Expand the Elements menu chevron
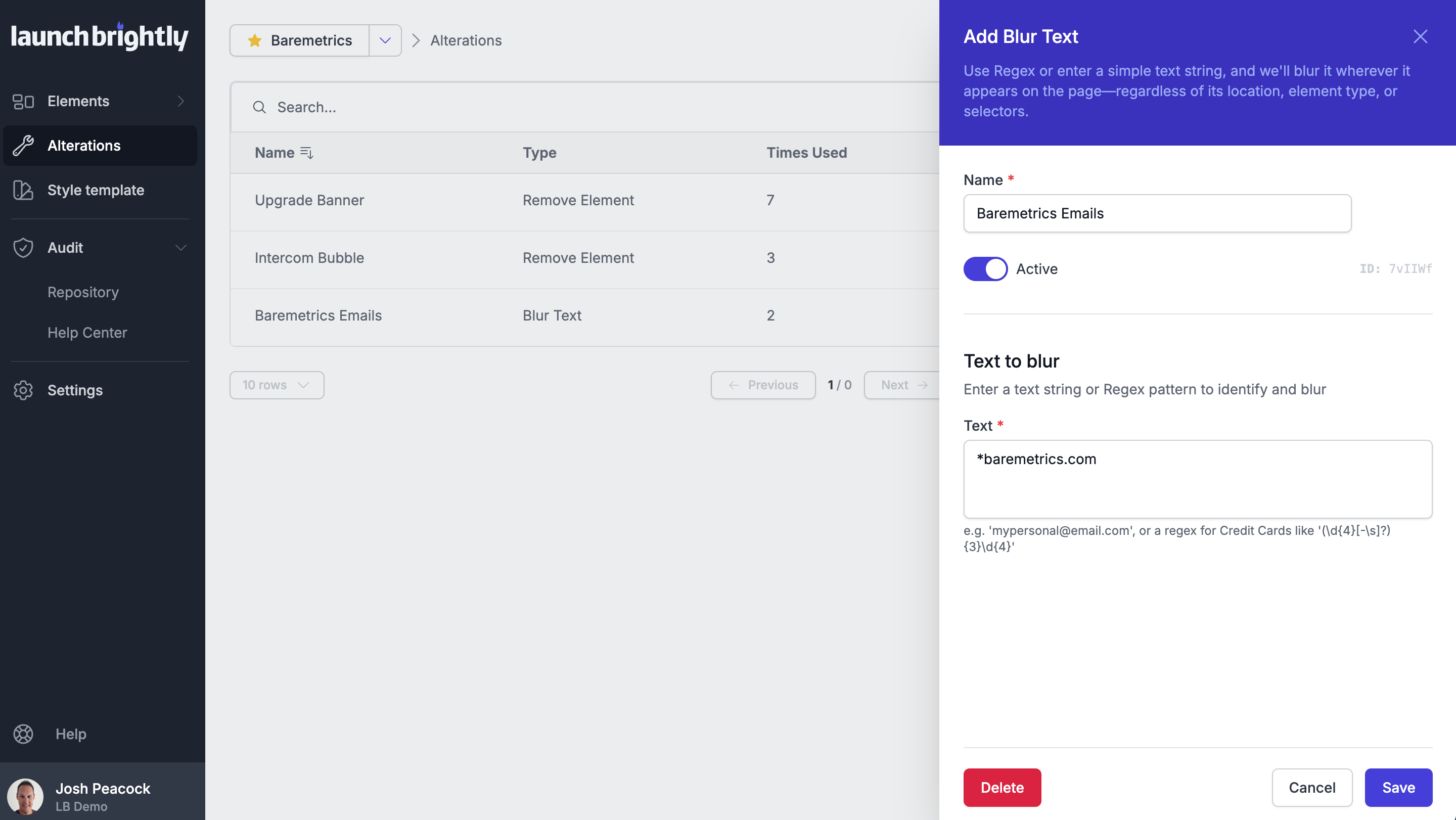Screen dimensions: 1456x820 [181, 101]
